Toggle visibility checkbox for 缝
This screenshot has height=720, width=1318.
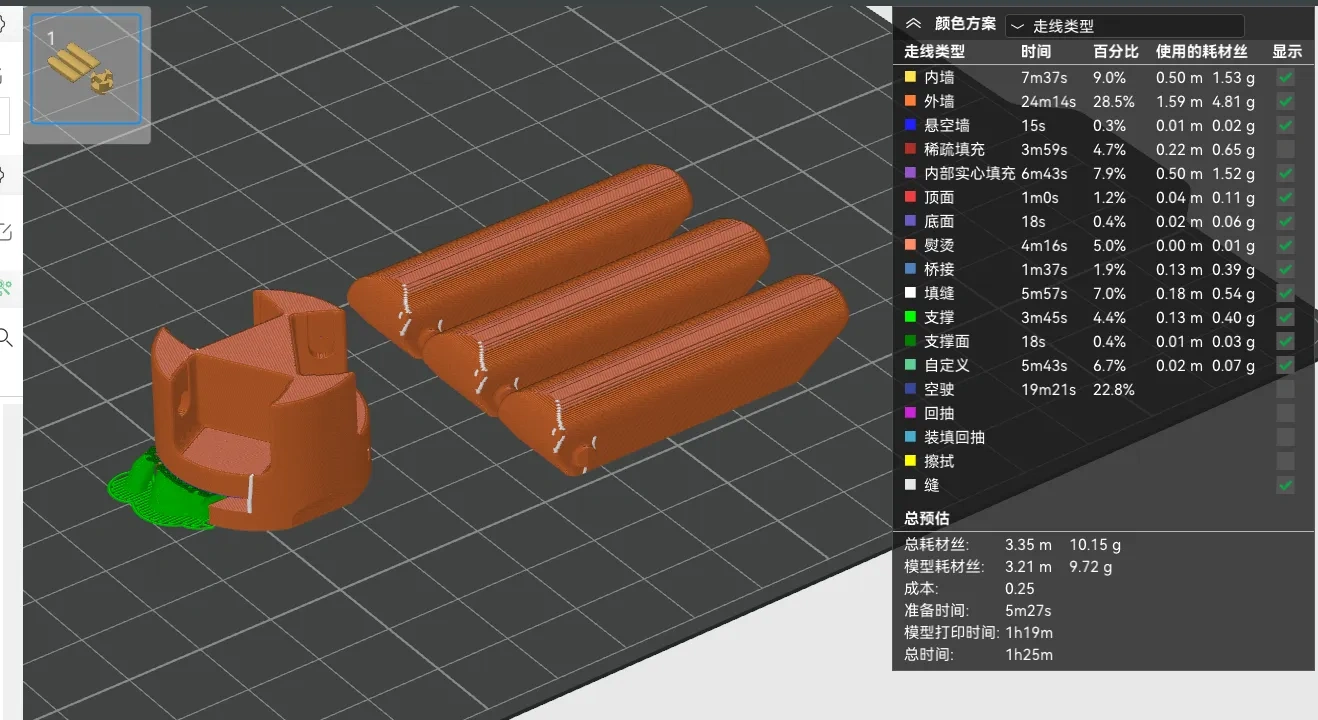point(1286,485)
